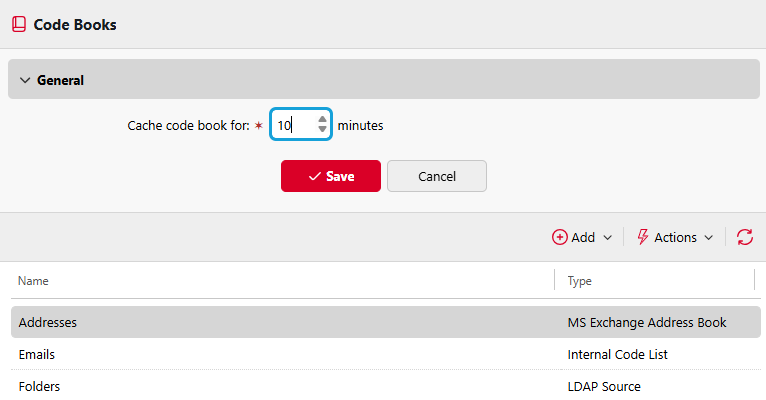The image size is (766, 400).
Task: Refresh the code books list
Action: [x=745, y=237]
